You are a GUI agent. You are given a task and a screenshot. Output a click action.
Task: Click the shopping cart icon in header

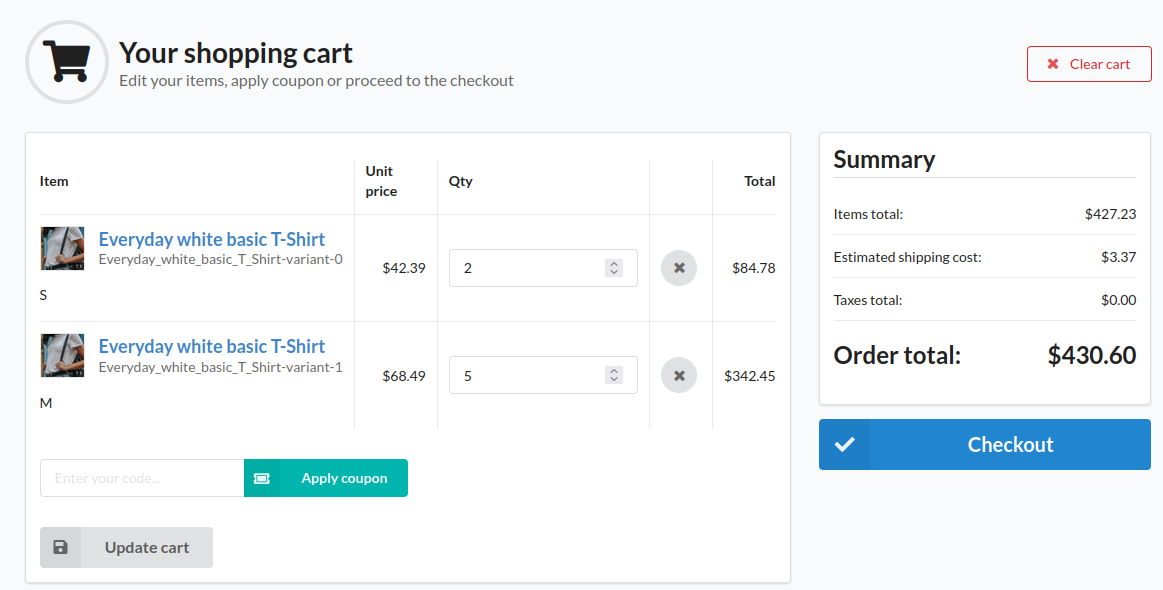(x=66, y=61)
